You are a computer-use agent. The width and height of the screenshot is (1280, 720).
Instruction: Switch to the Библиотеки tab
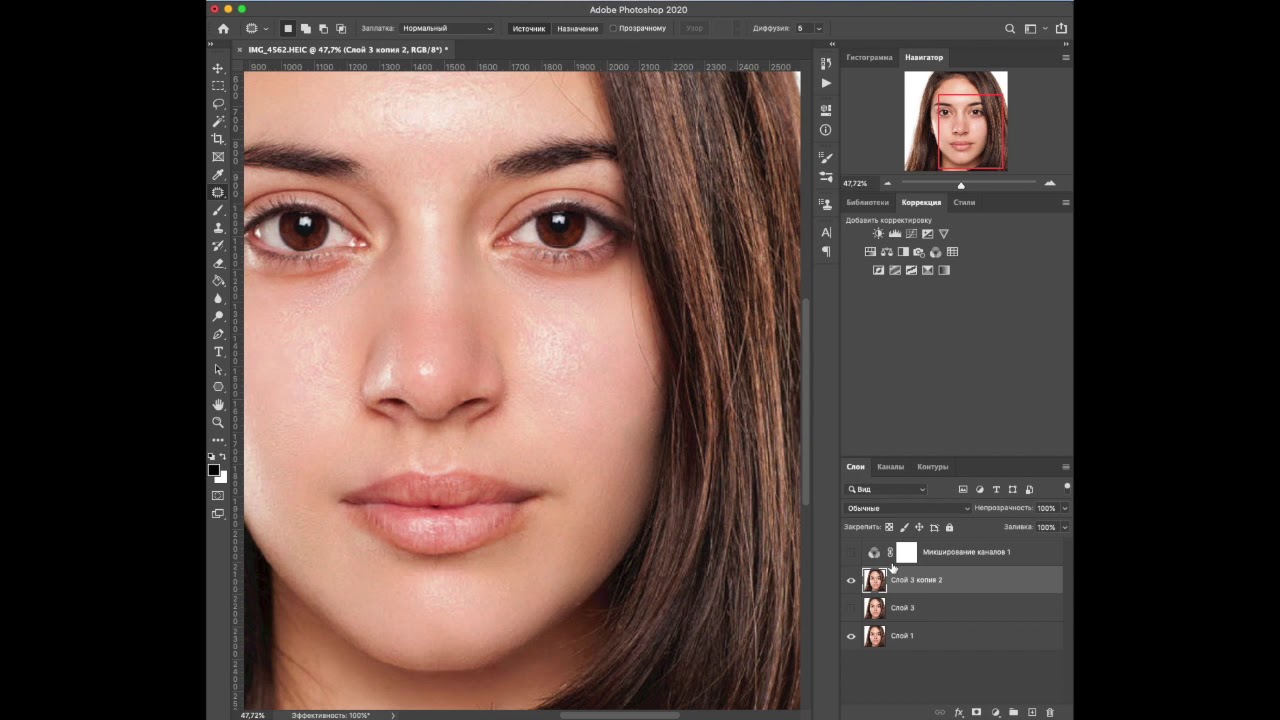(x=867, y=202)
